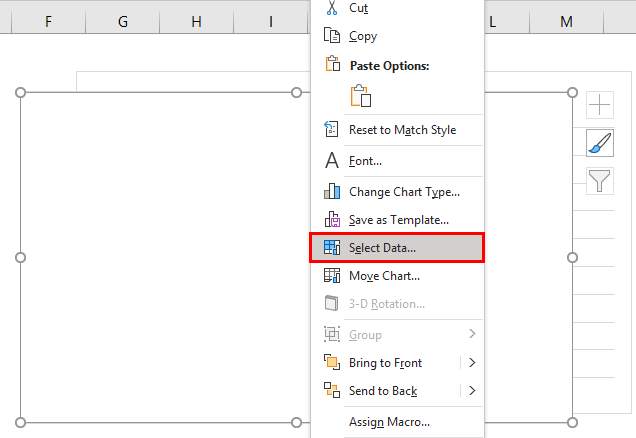Viewport: 636px width, 438px height.
Task: Expand the Send to Back submenu arrow
Action: coord(472,391)
